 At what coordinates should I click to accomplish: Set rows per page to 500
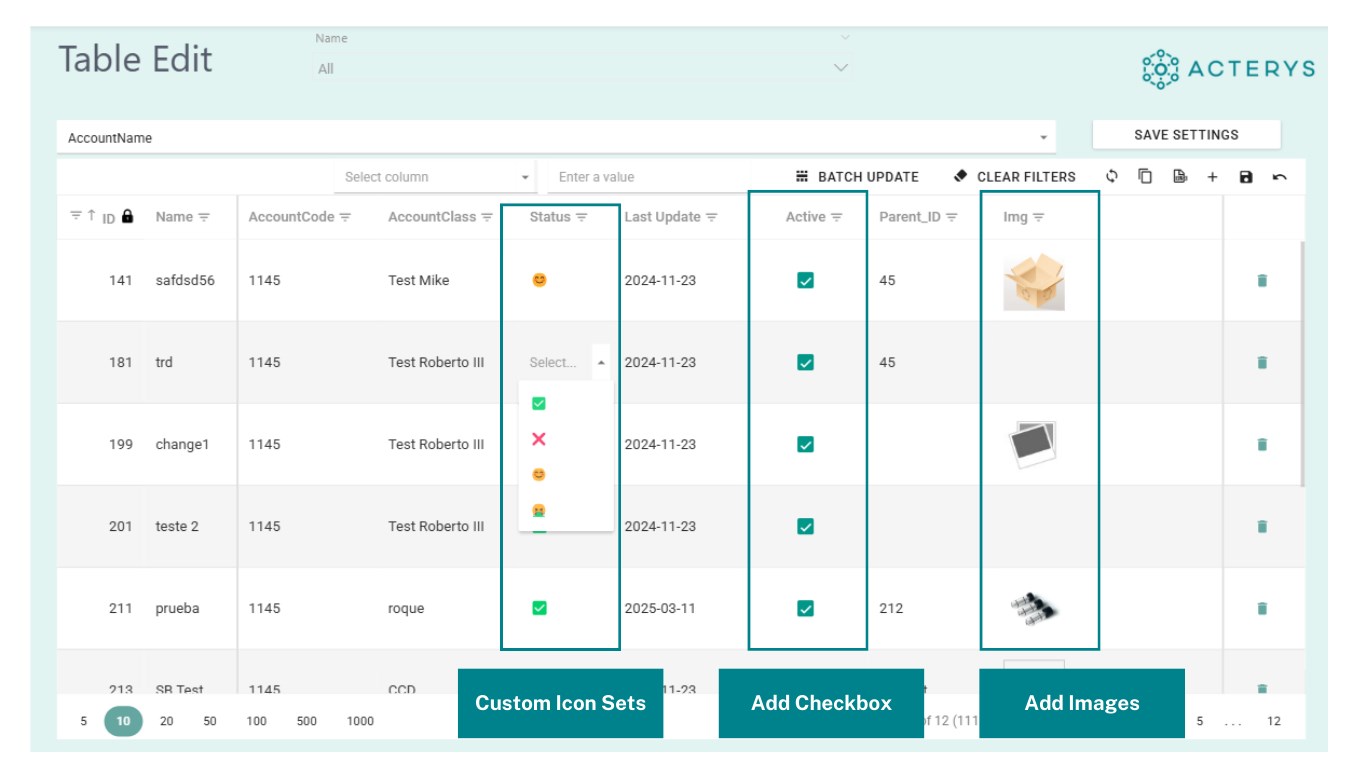(x=307, y=721)
